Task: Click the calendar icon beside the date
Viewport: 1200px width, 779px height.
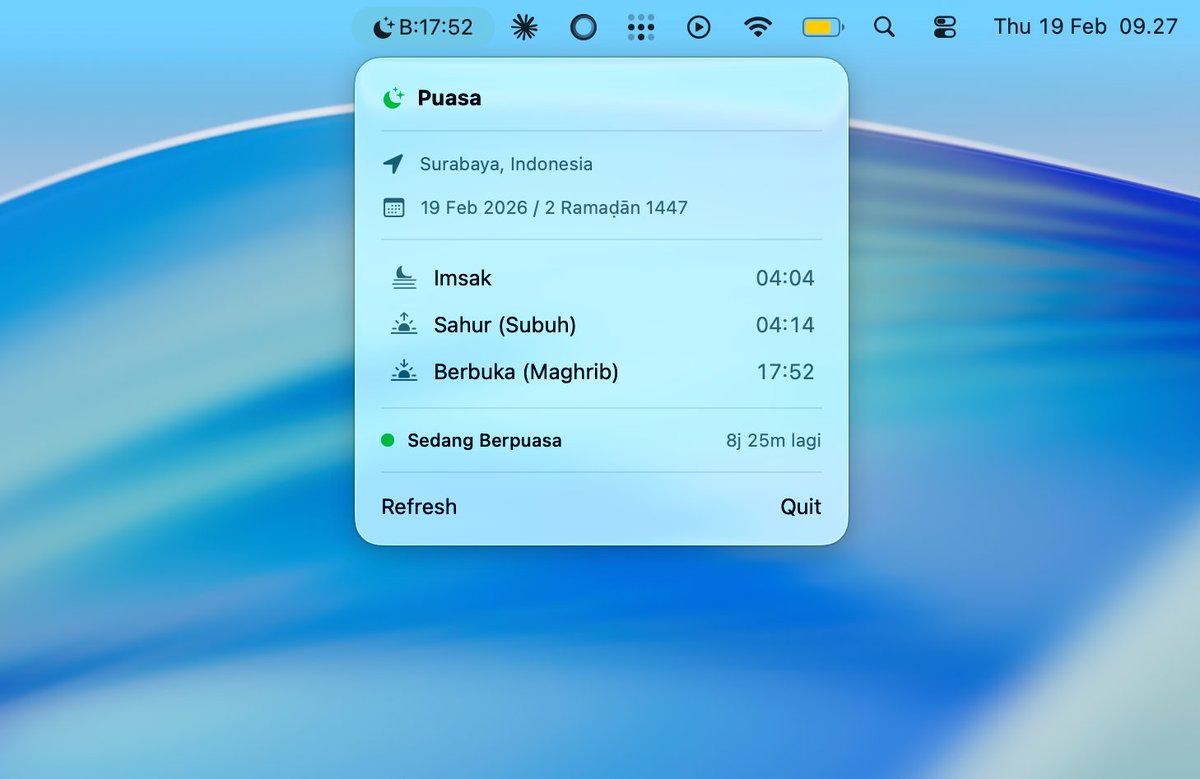Action: pos(393,208)
